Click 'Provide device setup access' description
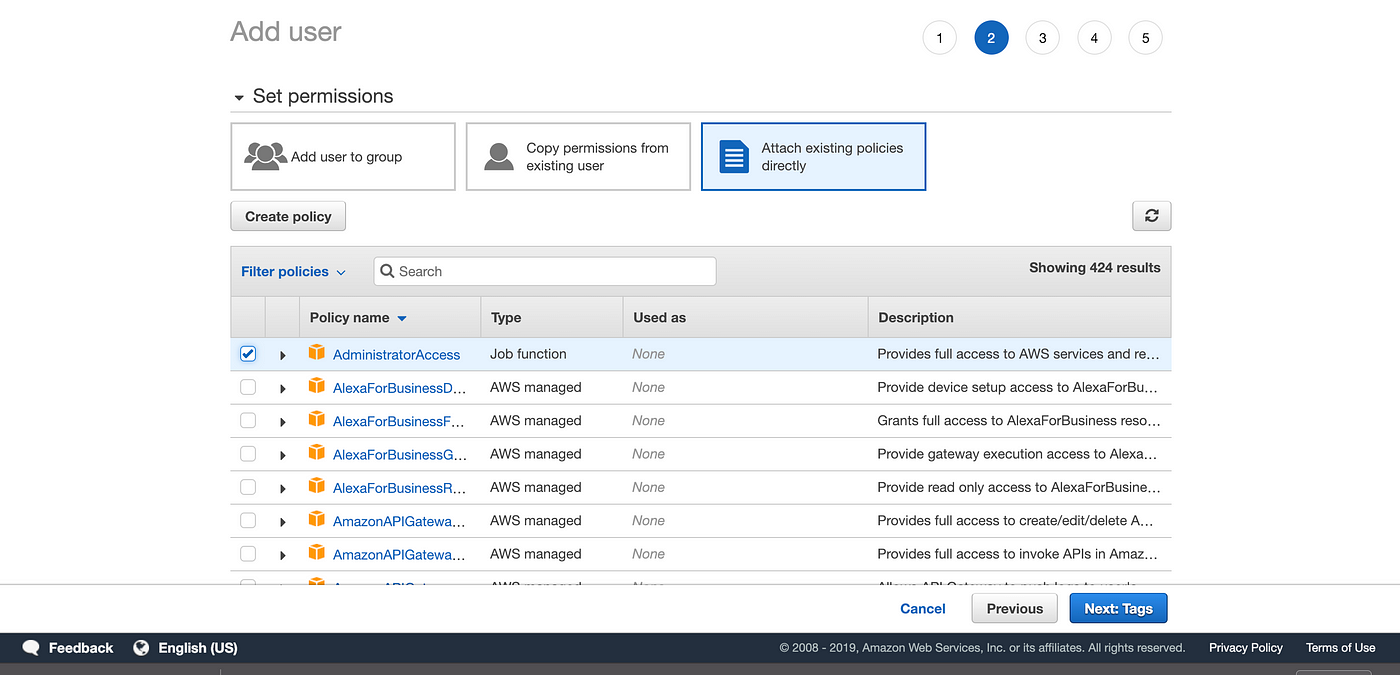The image size is (1400, 675). (1017, 387)
